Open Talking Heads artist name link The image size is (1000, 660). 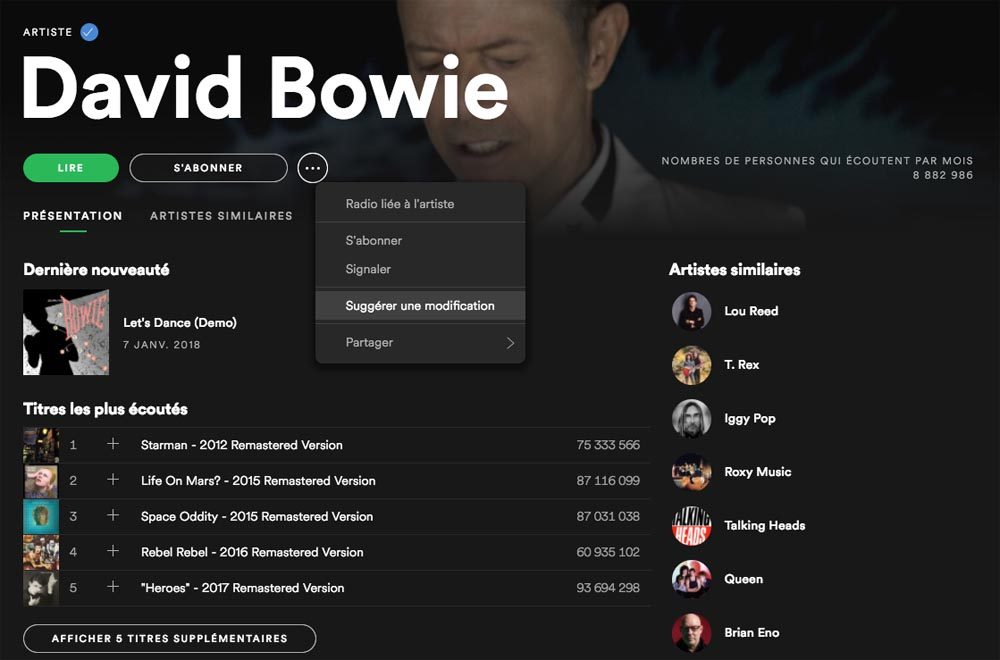click(765, 525)
